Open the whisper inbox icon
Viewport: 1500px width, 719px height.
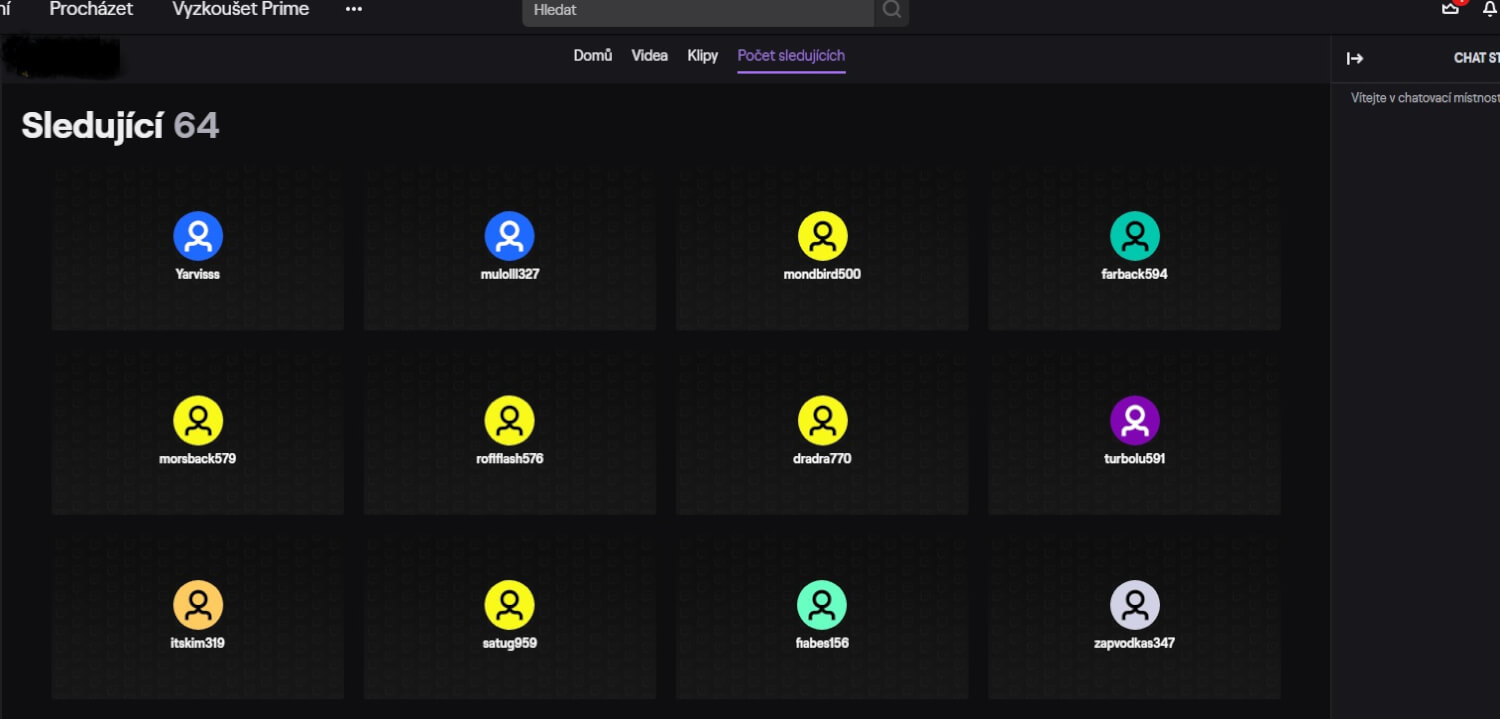click(1452, 8)
